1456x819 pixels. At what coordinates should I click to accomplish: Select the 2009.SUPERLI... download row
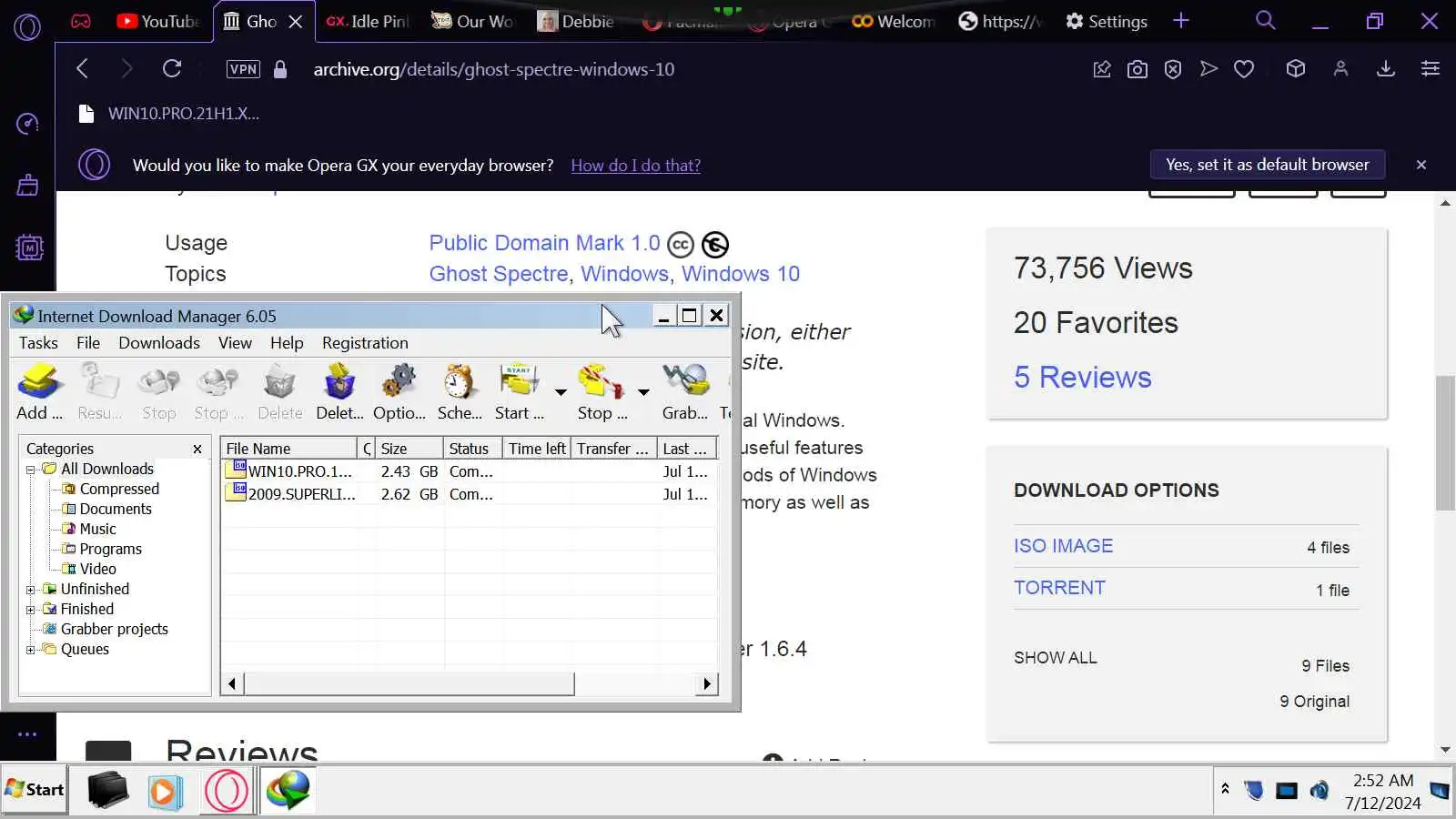[x=470, y=494]
